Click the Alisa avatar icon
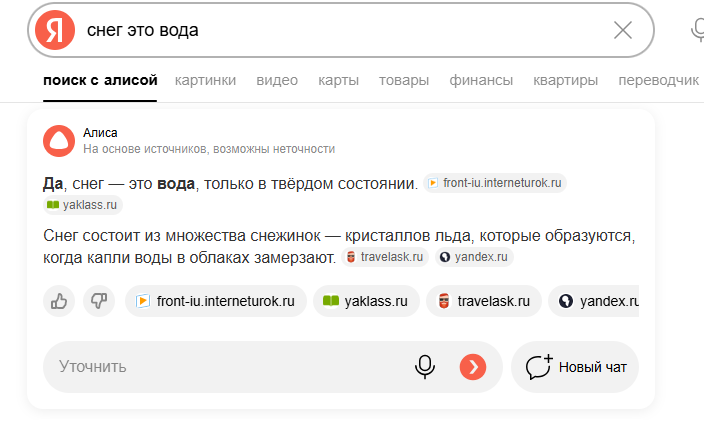704x433 pixels. pos(59,141)
